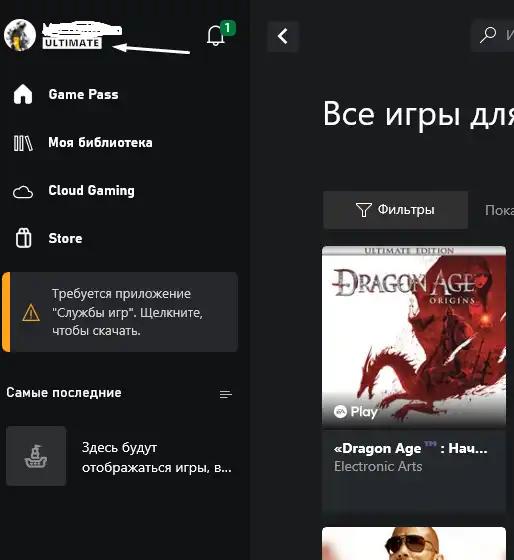
Task: Click the Все игры для heading
Action: pyautogui.click(x=418, y=114)
